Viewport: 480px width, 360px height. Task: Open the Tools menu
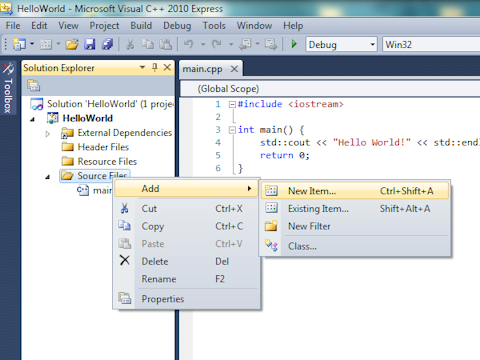214,26
